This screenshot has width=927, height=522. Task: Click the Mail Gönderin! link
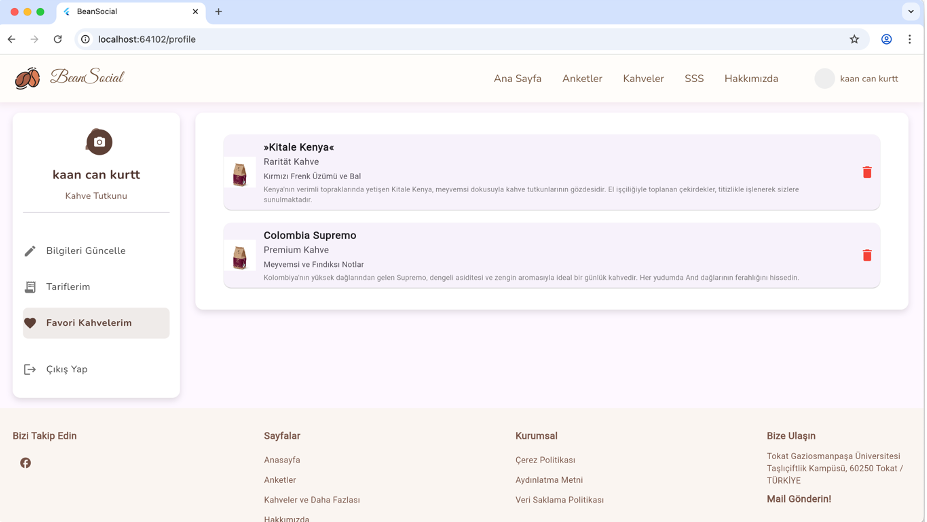(799, 499)
